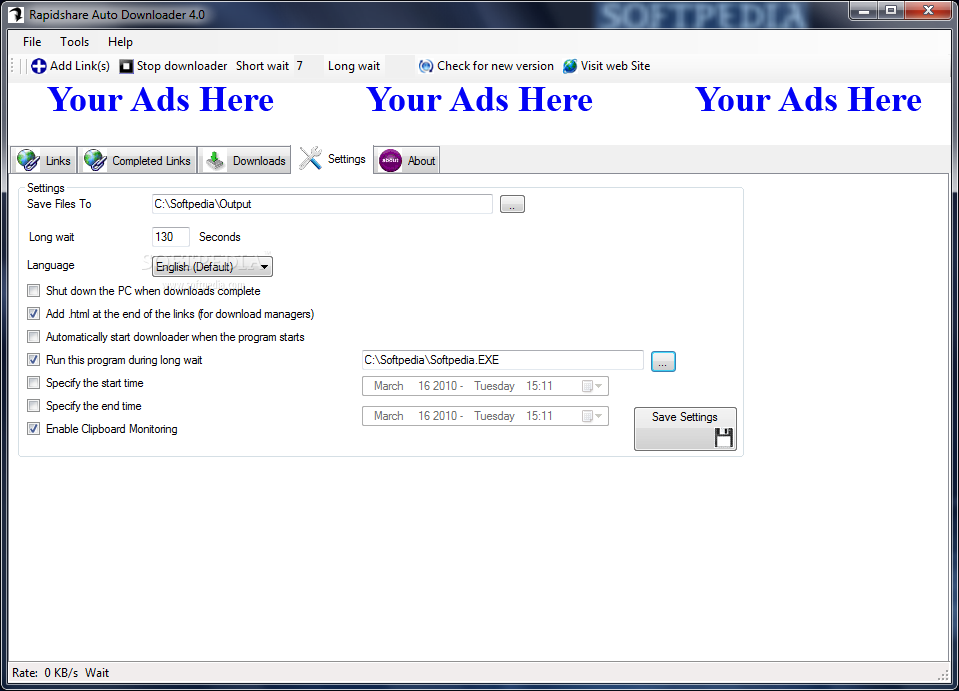
Task: Click the Settings tab wrench icon
Action: point(311,158)
